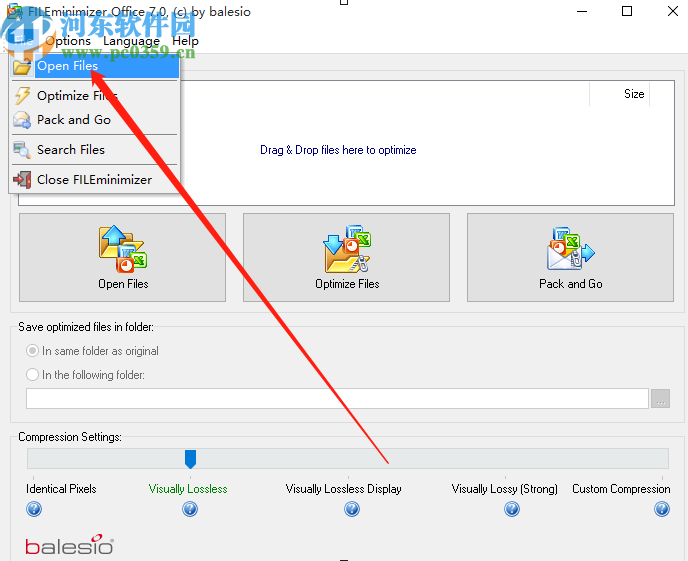Click the browse folder '...' button
The image size is (688, 561).
coord(660,398)
